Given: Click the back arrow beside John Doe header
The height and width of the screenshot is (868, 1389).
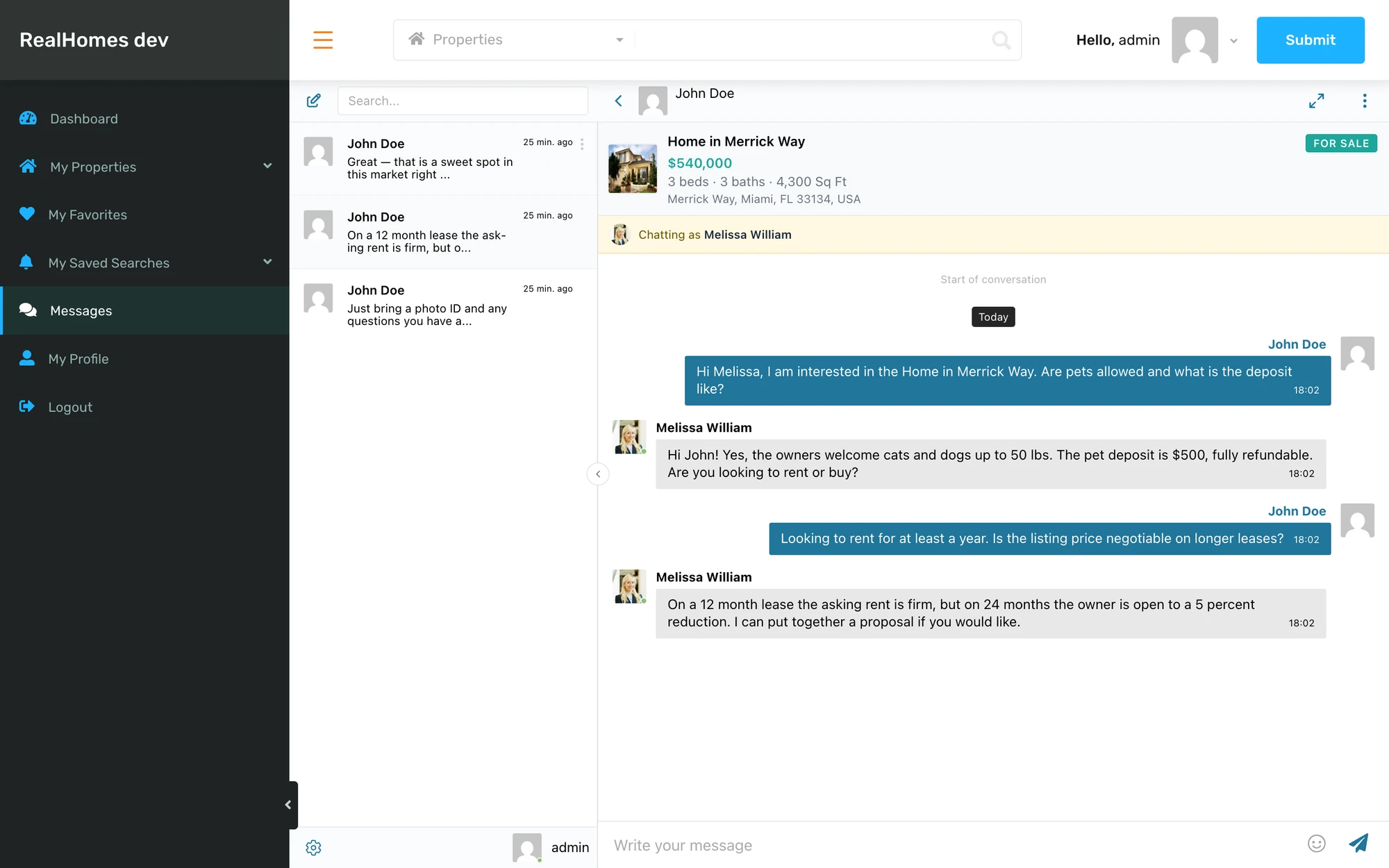Looking at the screenshot, I should coord(618,101).
